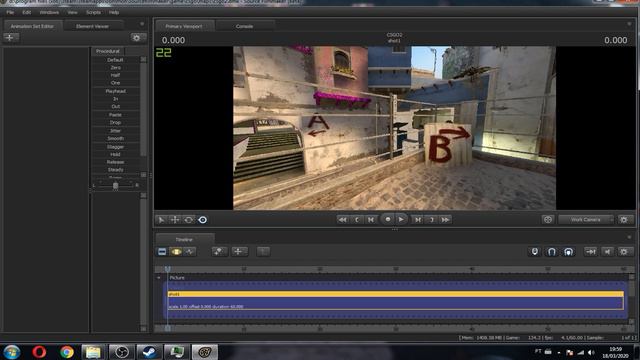Viewport: 640px width, 360px height.
Task: Open Opera browser from the taskbar
Action: [39, 352]
